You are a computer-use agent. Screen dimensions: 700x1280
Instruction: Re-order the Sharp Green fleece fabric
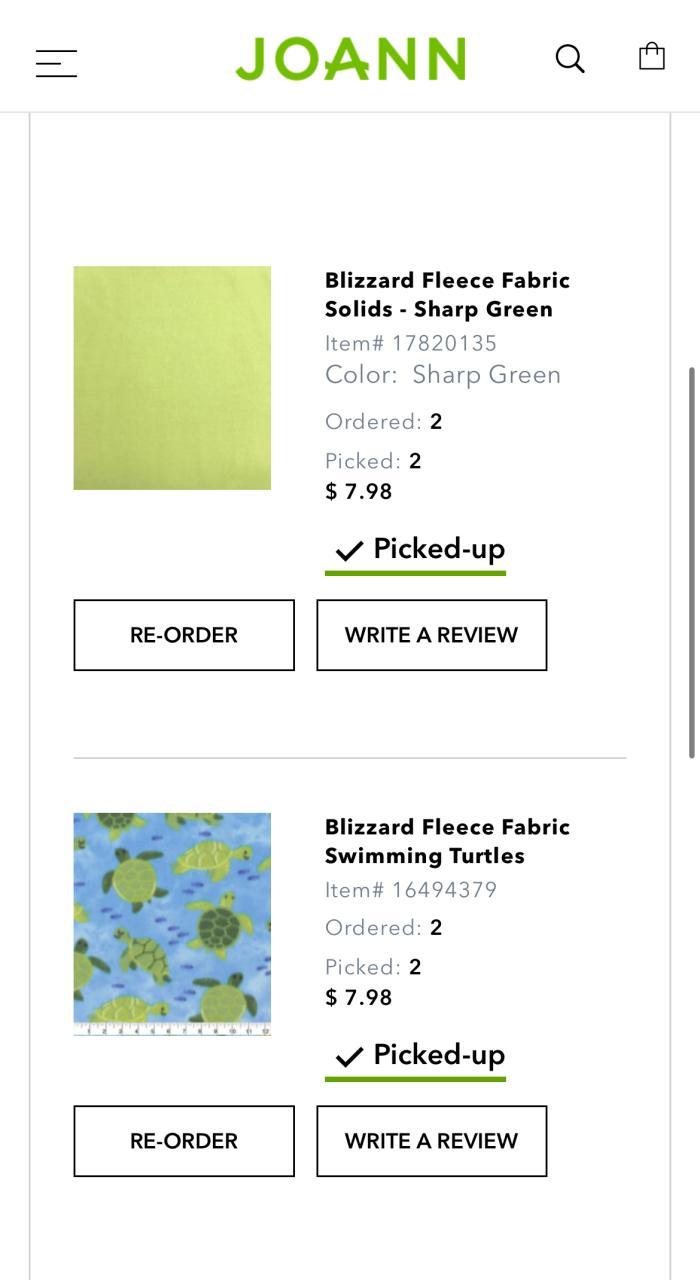[x=184, y=635]
